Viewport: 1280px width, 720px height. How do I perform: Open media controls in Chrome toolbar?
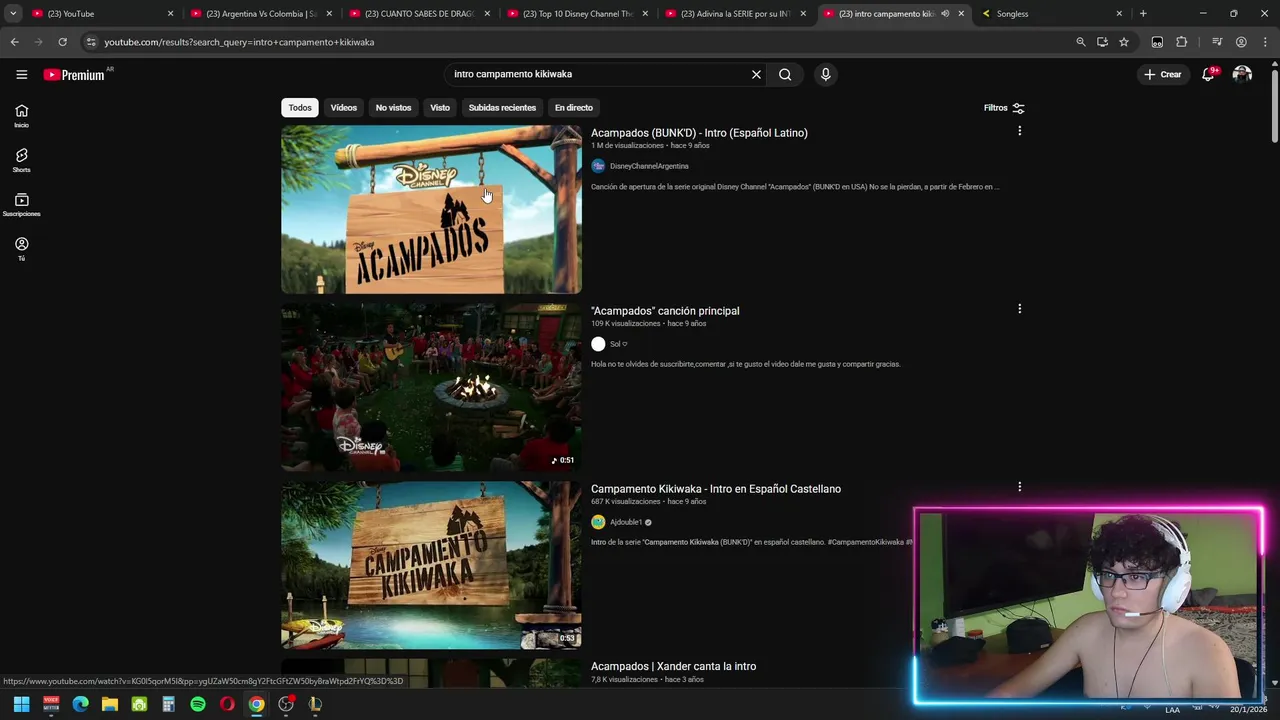(x=1216, y=42)
